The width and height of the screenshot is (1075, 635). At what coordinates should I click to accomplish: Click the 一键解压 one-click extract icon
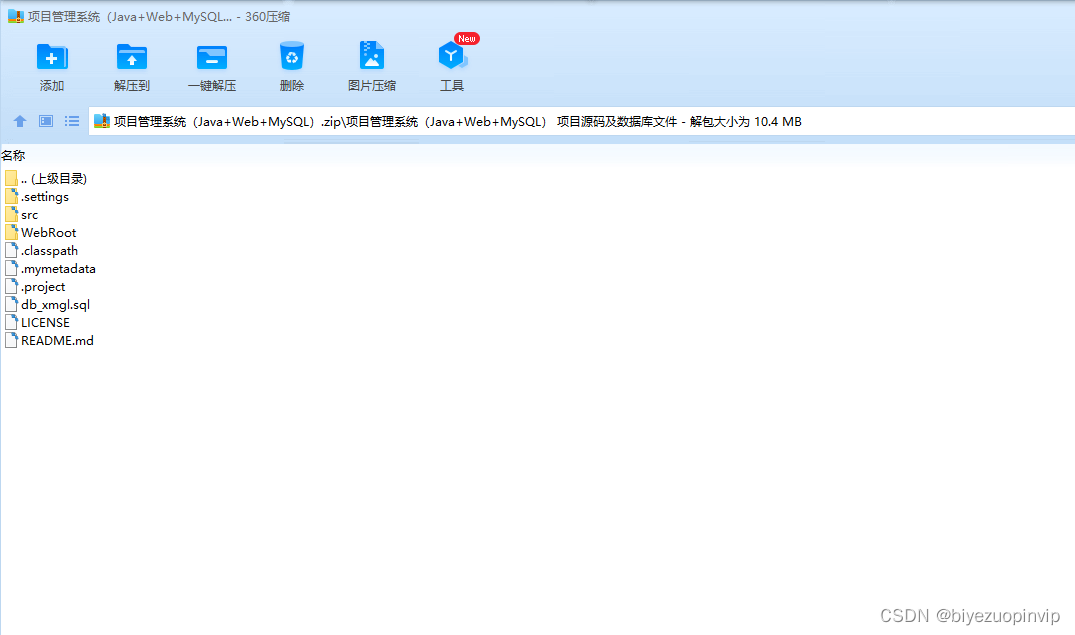(x=211, y=63)
